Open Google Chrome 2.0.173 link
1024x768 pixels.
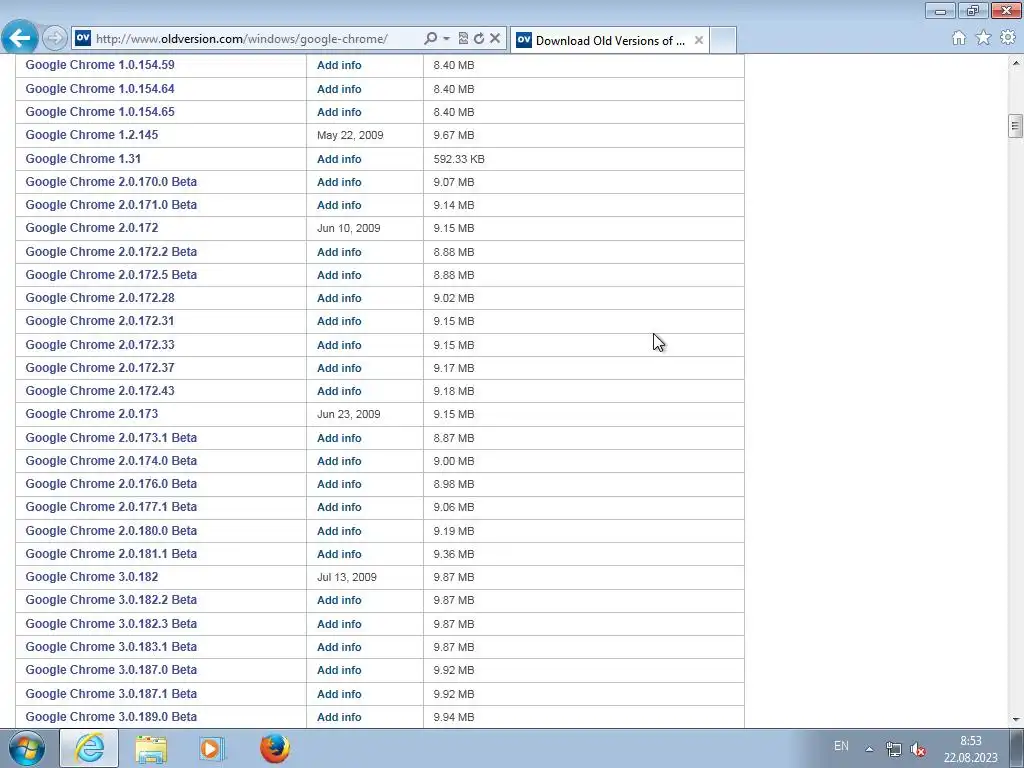(91, 413)
